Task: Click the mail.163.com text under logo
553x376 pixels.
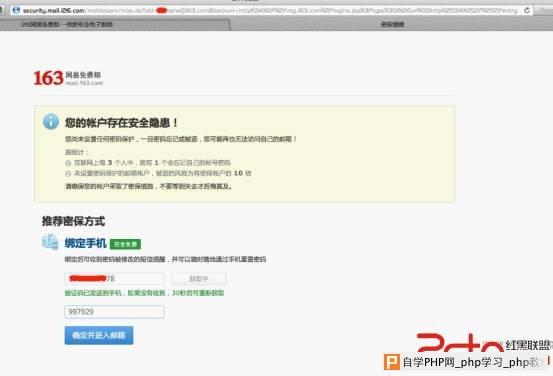Action: (84, 83)
